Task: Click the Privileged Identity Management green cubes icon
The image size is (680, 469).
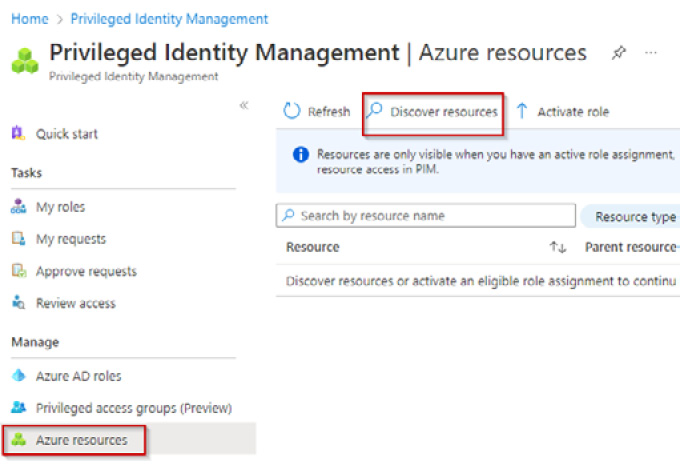Action: 25,61
